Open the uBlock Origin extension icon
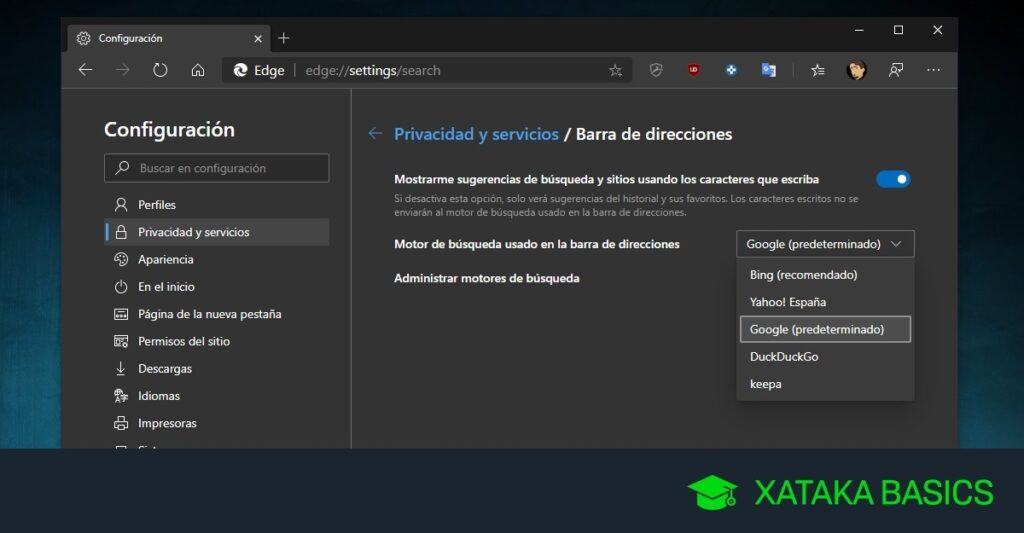This screenshot has height=533, width=1024. coord(693,70)
